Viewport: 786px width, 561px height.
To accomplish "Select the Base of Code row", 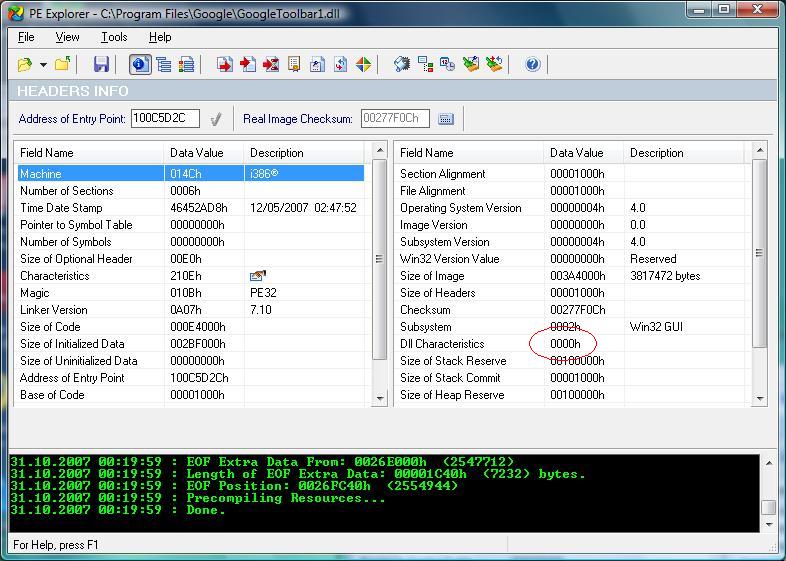I will pos(191,395).
